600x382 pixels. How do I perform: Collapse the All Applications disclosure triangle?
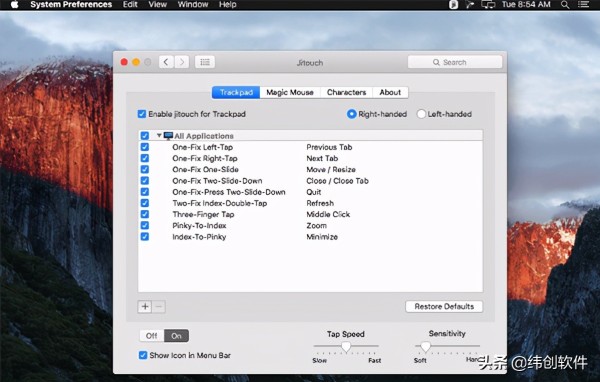point(159,135)
